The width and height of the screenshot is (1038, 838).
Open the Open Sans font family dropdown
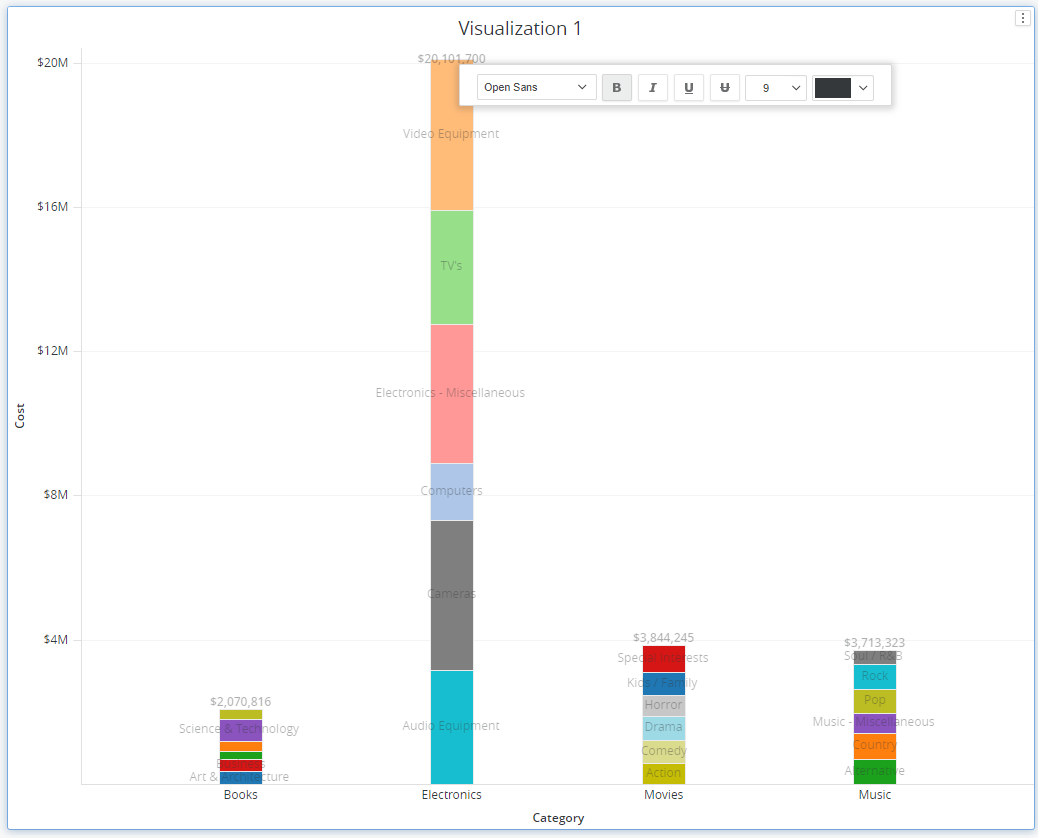pos(536,88)
